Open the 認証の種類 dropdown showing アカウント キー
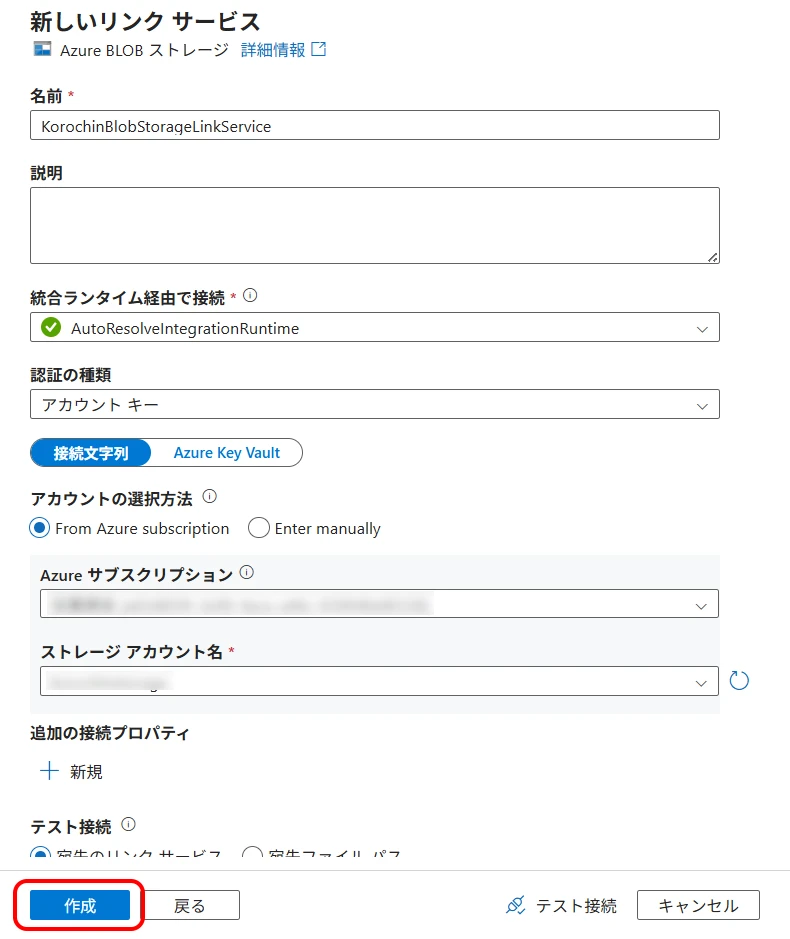Viewport: 790px width, 939px height. point(375,404)
